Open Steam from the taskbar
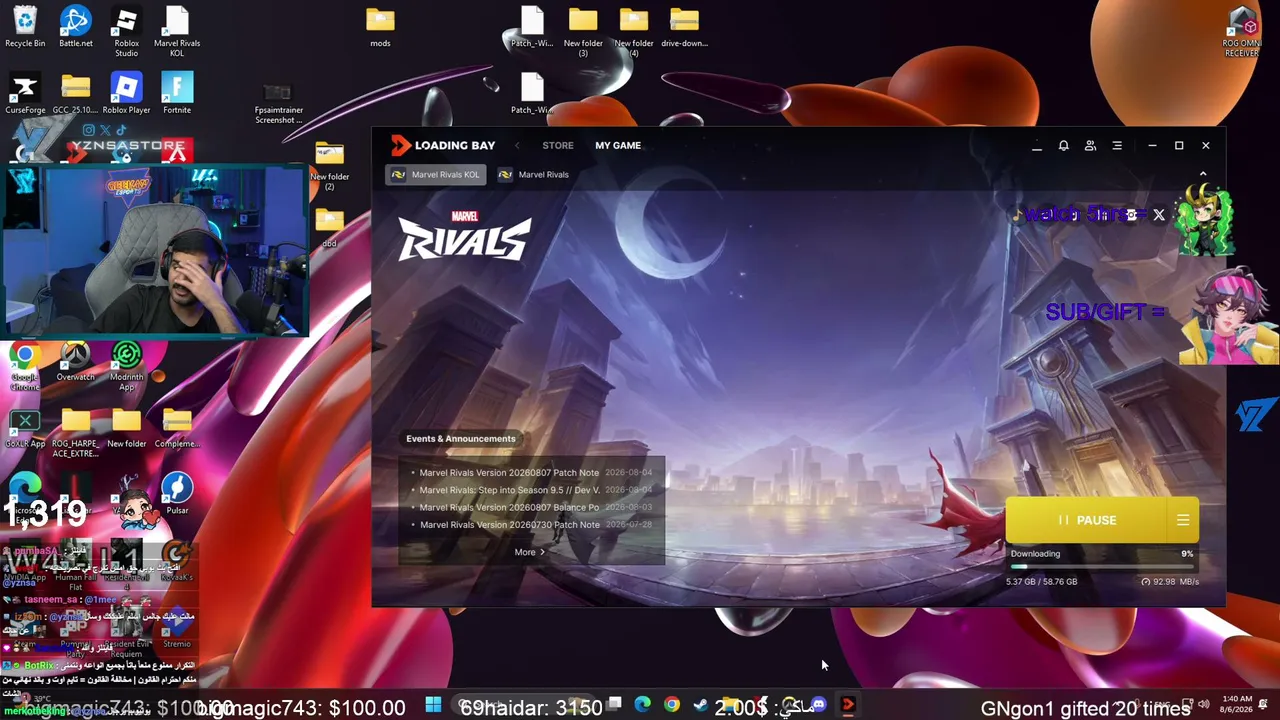 click(700, 706)
